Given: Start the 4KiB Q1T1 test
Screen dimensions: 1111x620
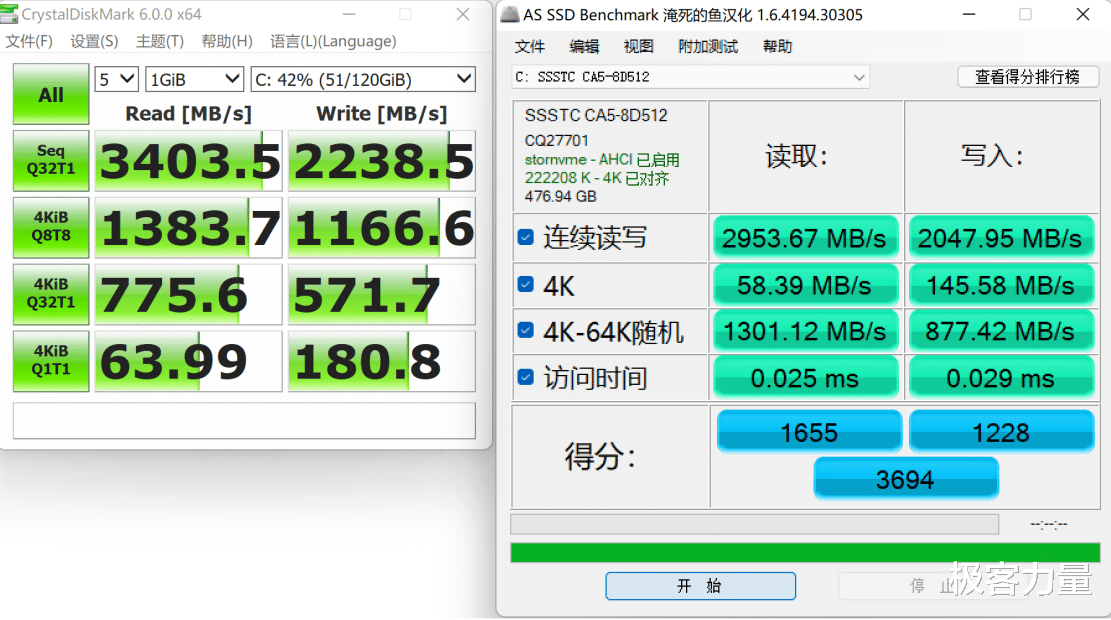Looking at the screenshot, I should (51, 361).
